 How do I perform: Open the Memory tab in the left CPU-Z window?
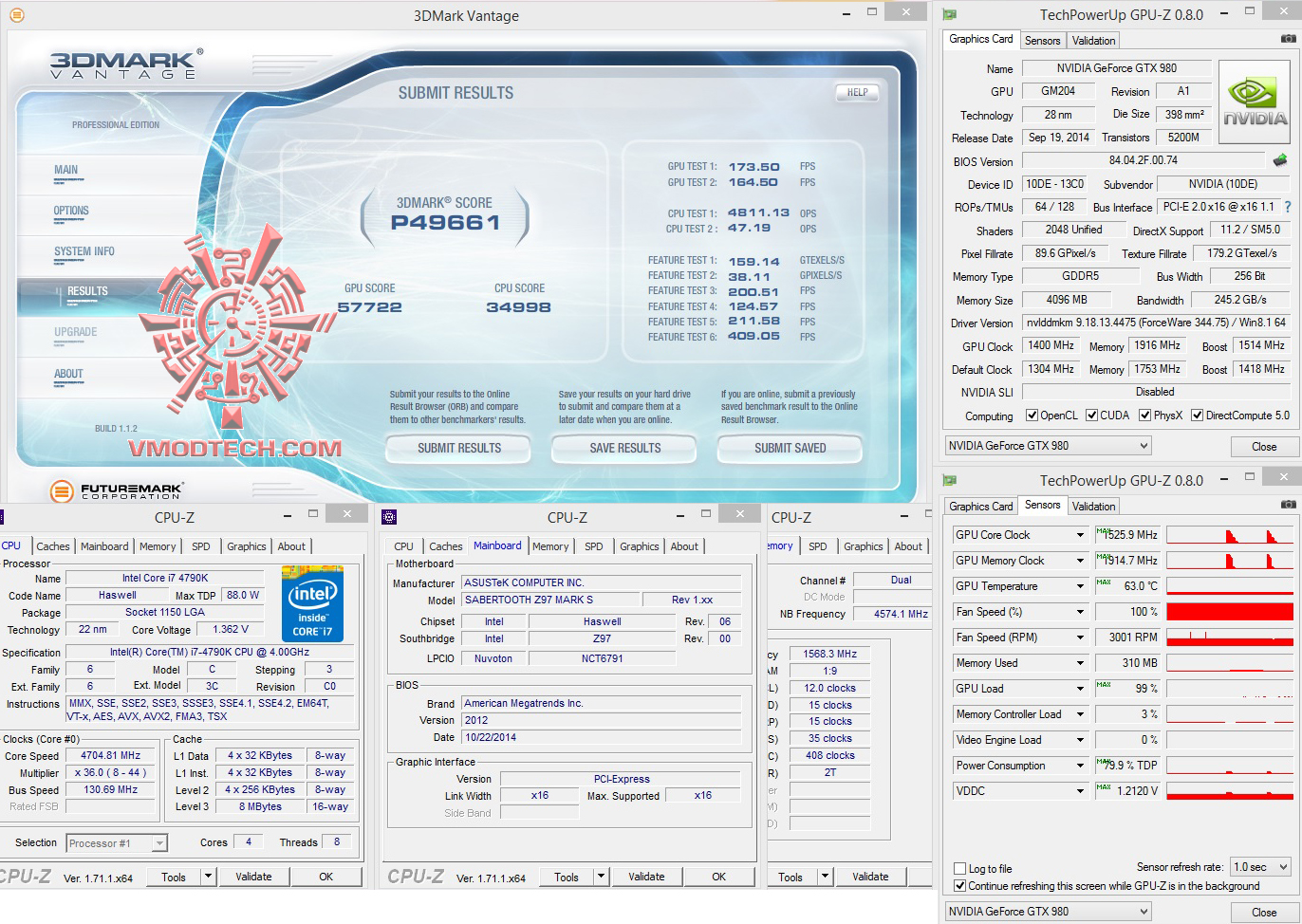pyautogui.click(x=158, y=546)
